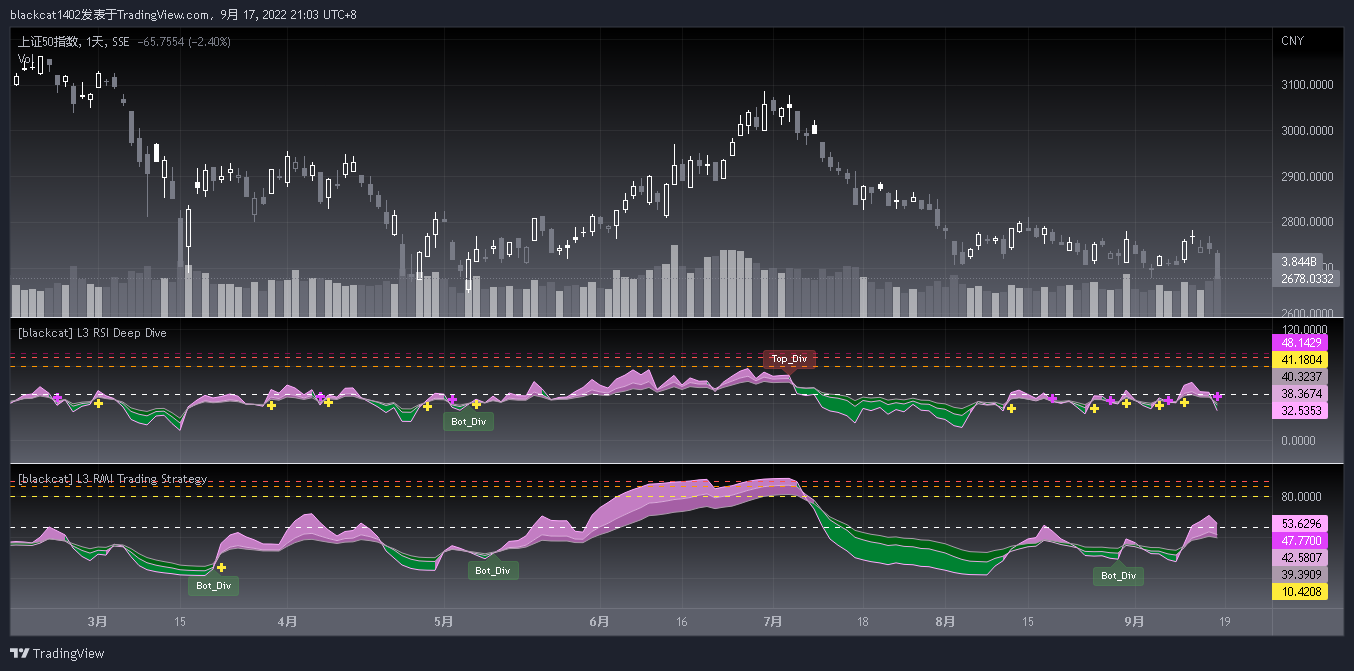Click the Vol indicator label
The height and width of the screenshot is (671, 1354).
click(x=25, y=59)
